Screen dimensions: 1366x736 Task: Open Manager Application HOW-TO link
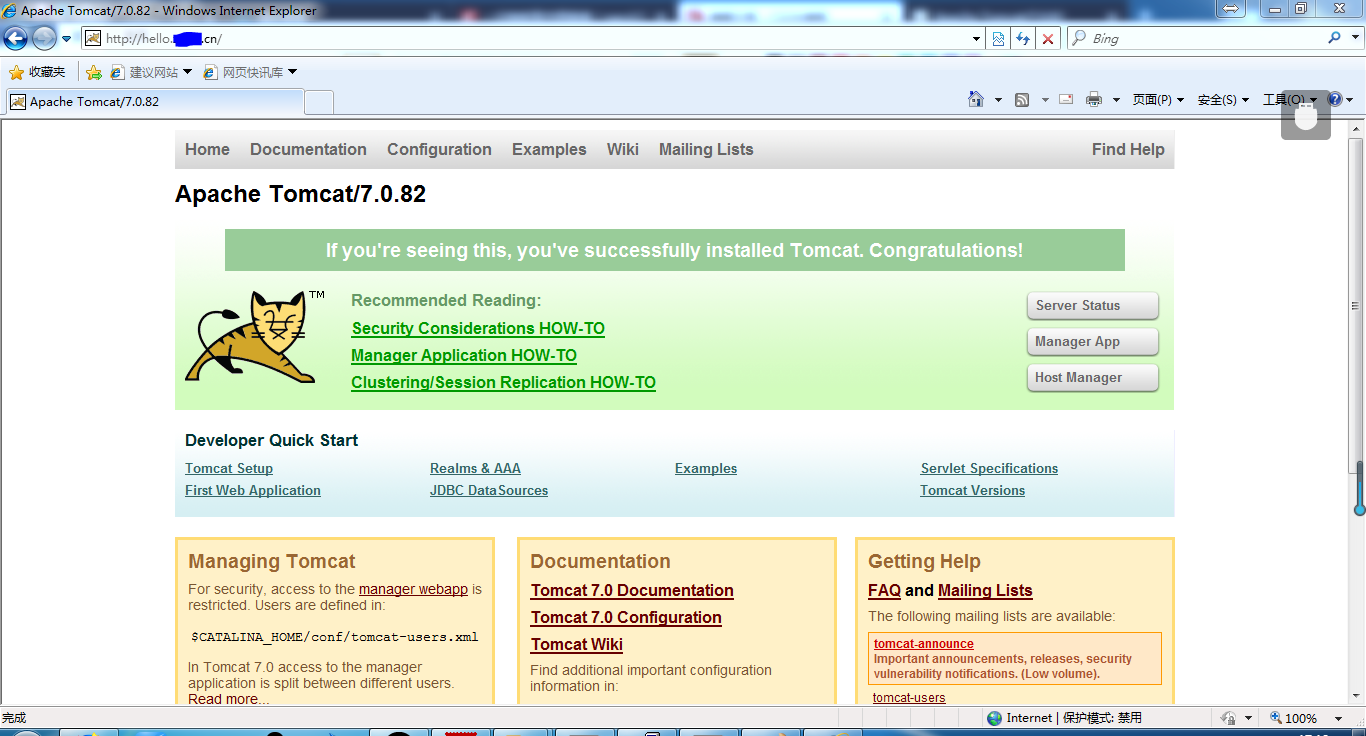click(464, 355)
